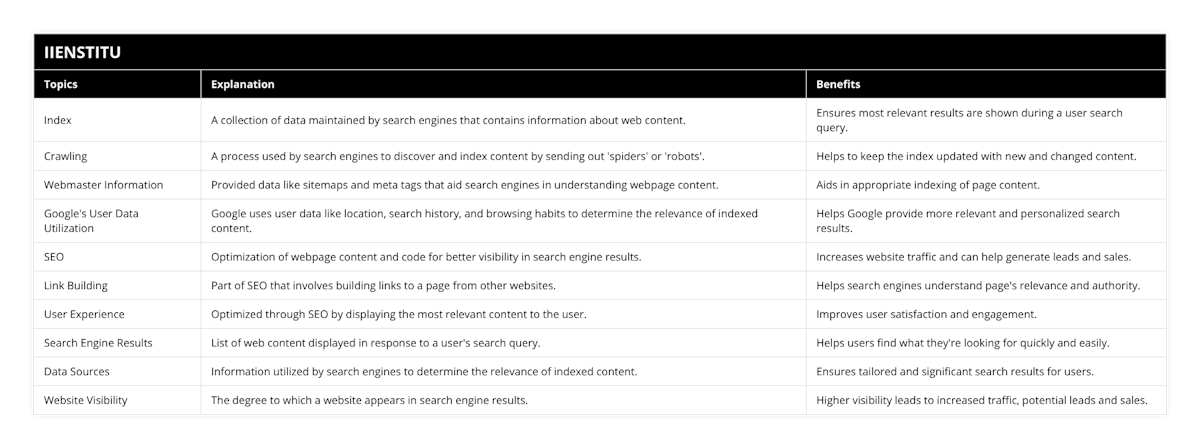The height and width of the screenshot is (448, 1200).
Task: Click the Link Building topic
Action: [76, 286]
